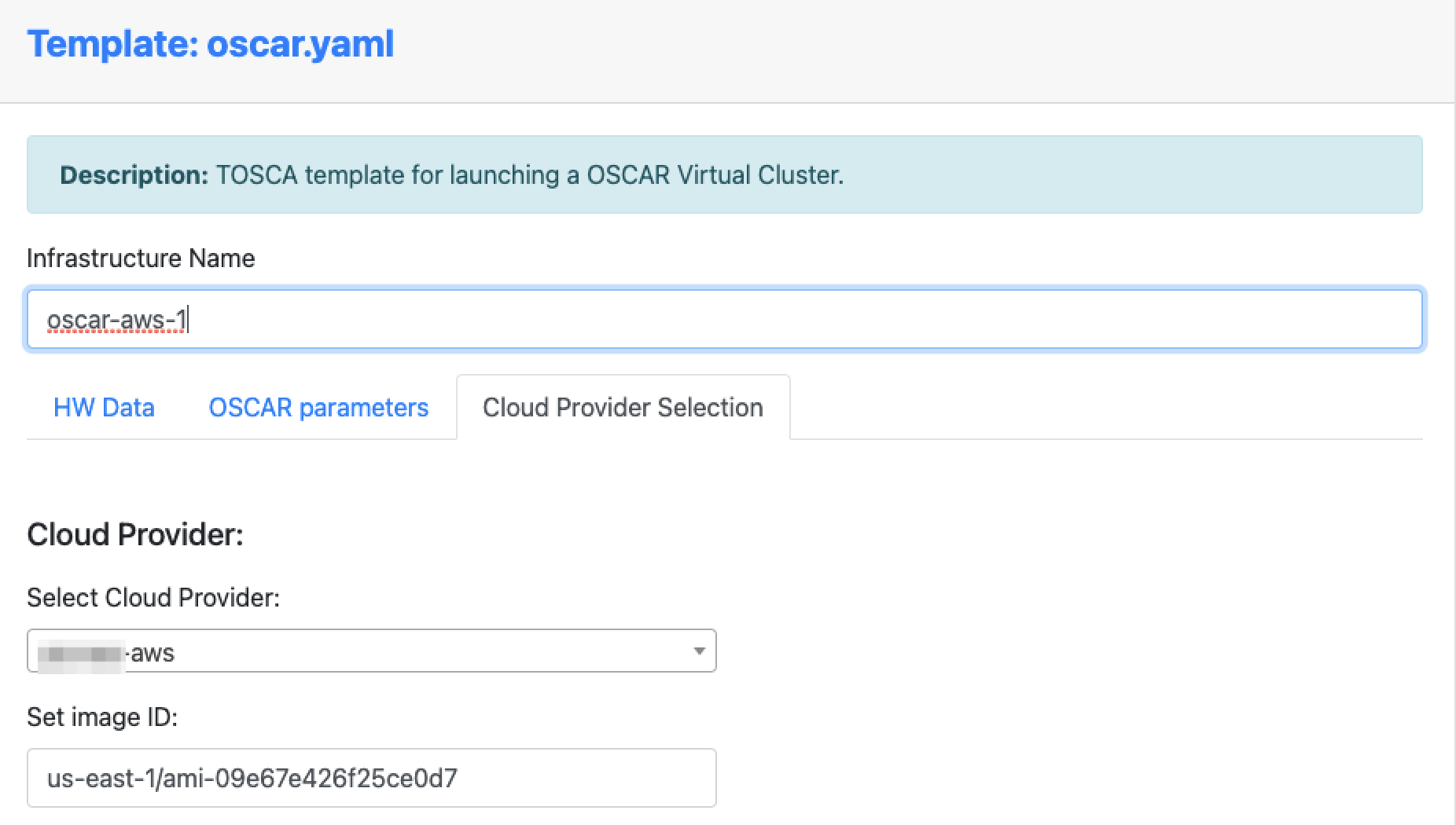Screen dimensions: 1456x825
Task: Click the cloud provider dropdown arrow
Action: pyautogui.click(x=698, y=651)
